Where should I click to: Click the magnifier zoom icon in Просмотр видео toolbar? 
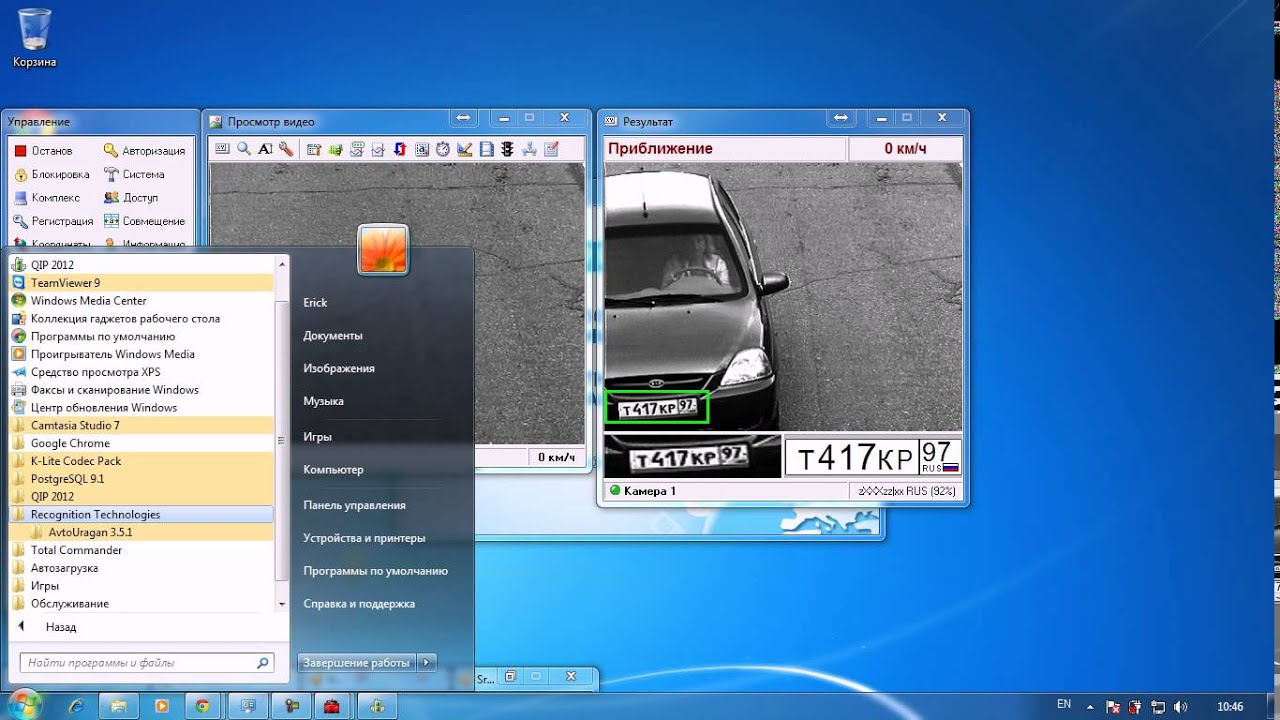pyautogui.click(x=243, y=149)
